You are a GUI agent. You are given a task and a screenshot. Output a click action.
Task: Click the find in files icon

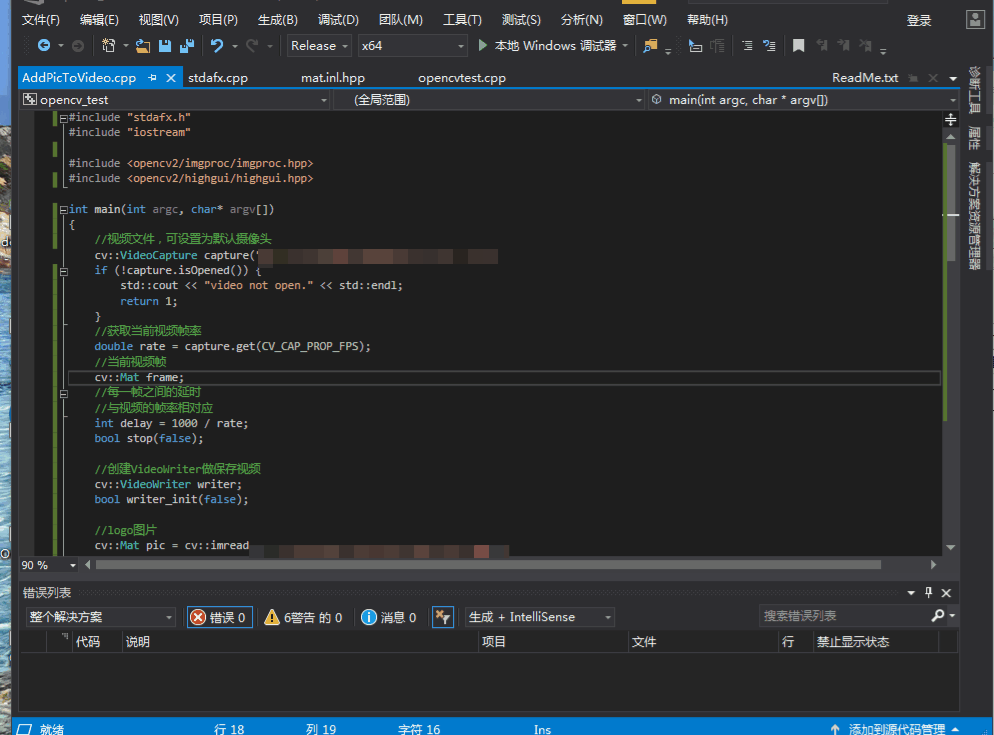(650, 46)
